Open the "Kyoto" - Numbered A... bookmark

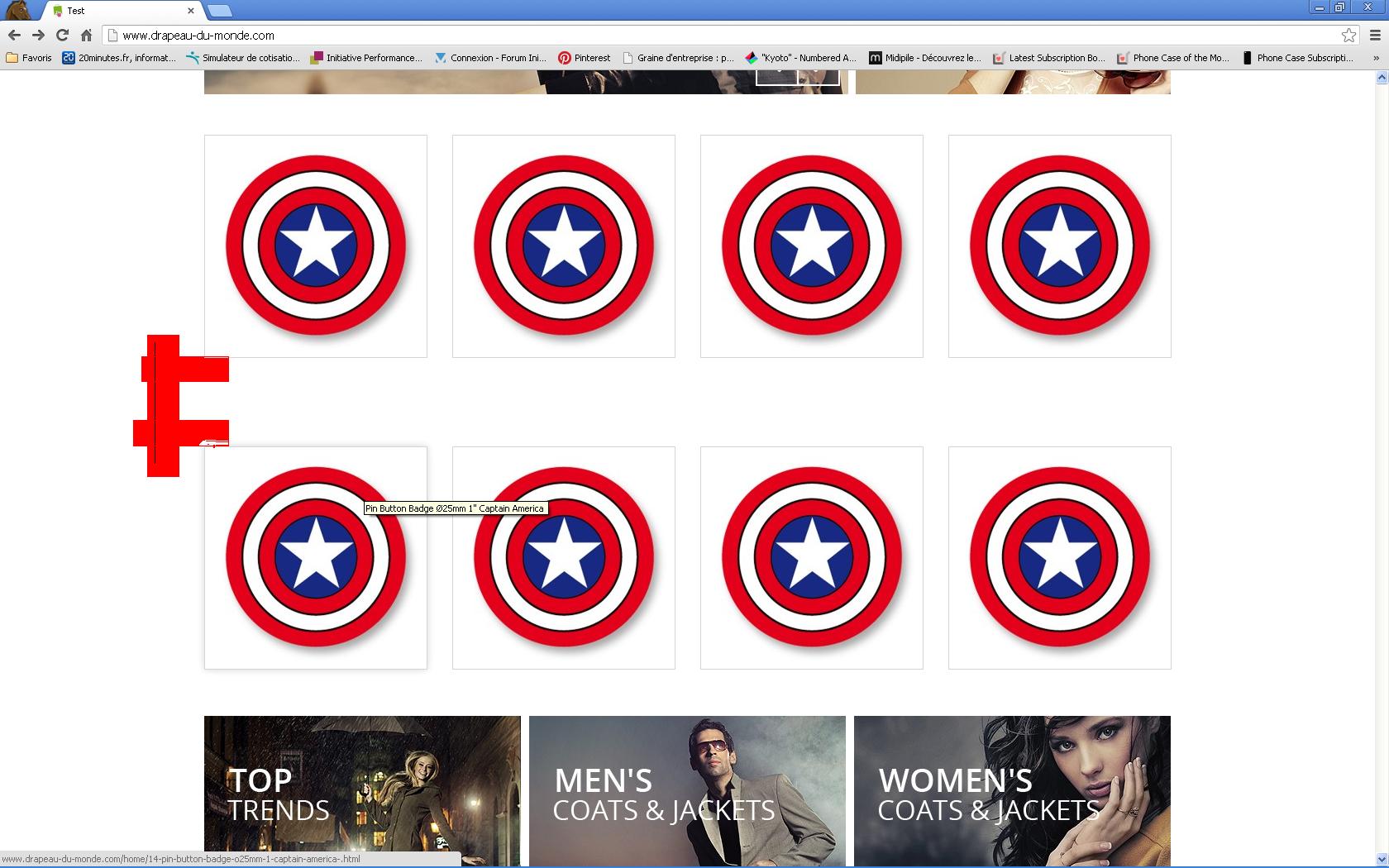[801, 58]
